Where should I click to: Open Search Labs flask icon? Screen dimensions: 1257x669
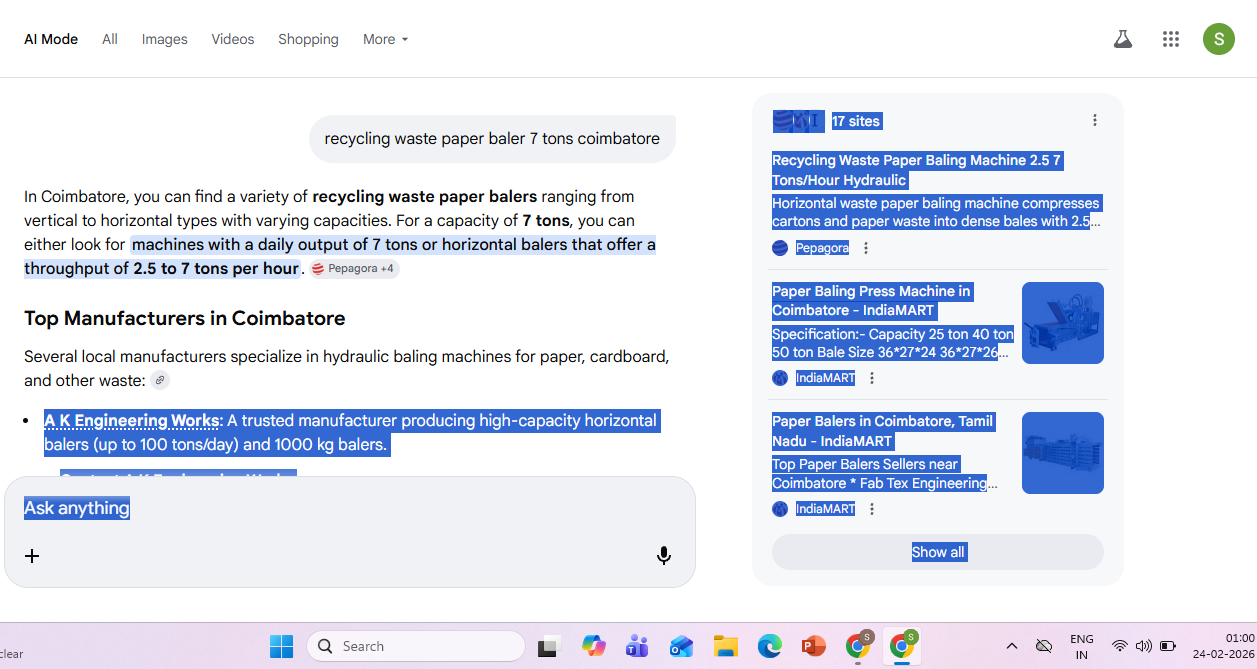[x=1123, y=39]
